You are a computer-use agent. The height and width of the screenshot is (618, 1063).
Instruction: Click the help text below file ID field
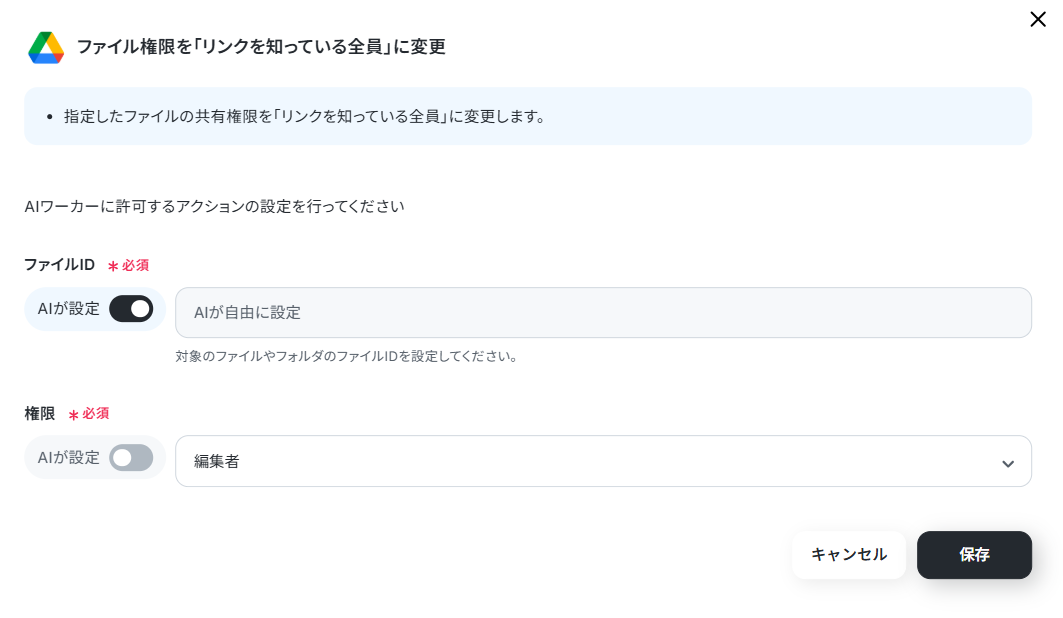[x=346, y=356]
